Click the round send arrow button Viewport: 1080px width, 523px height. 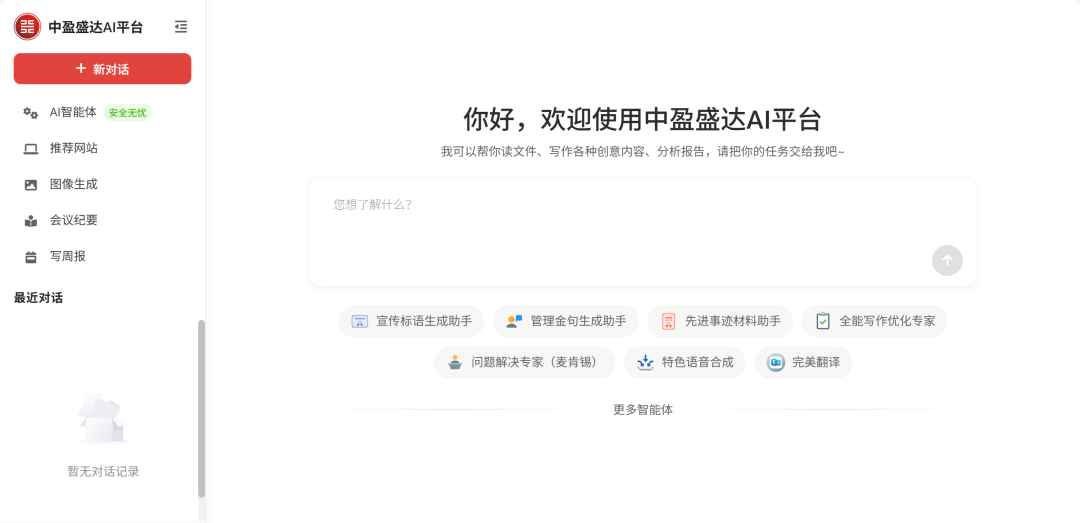click(x=947, y=260)
